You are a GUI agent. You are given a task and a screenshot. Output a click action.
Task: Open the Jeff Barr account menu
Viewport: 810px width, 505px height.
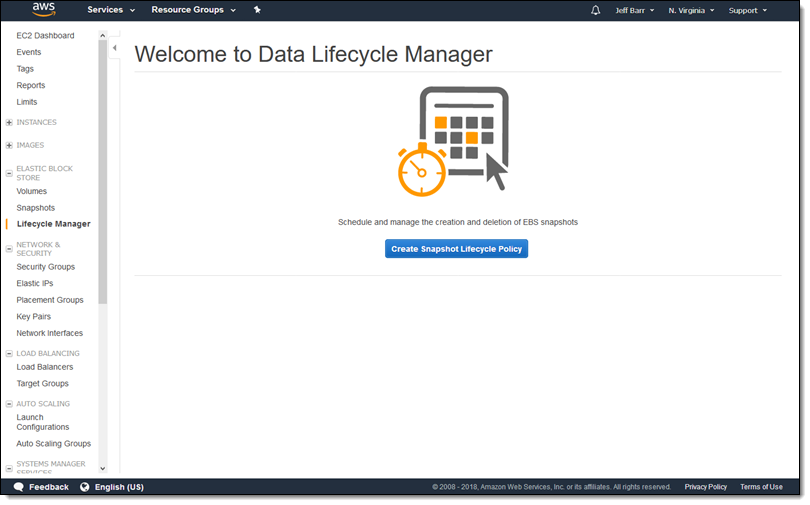click(635, 10)
